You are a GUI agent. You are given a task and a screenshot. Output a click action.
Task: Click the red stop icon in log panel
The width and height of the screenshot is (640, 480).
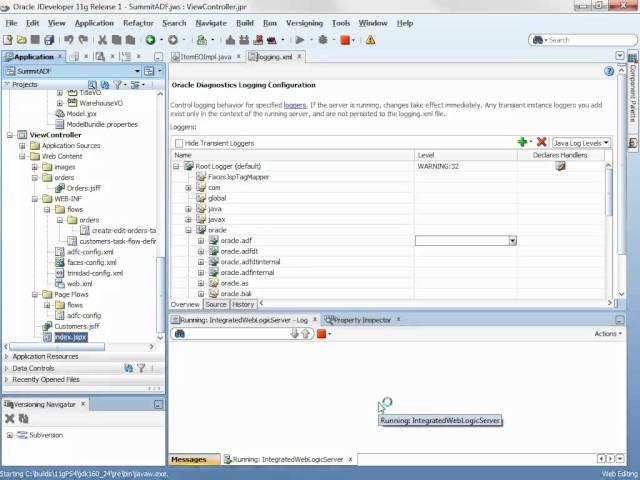coord(322,334)
